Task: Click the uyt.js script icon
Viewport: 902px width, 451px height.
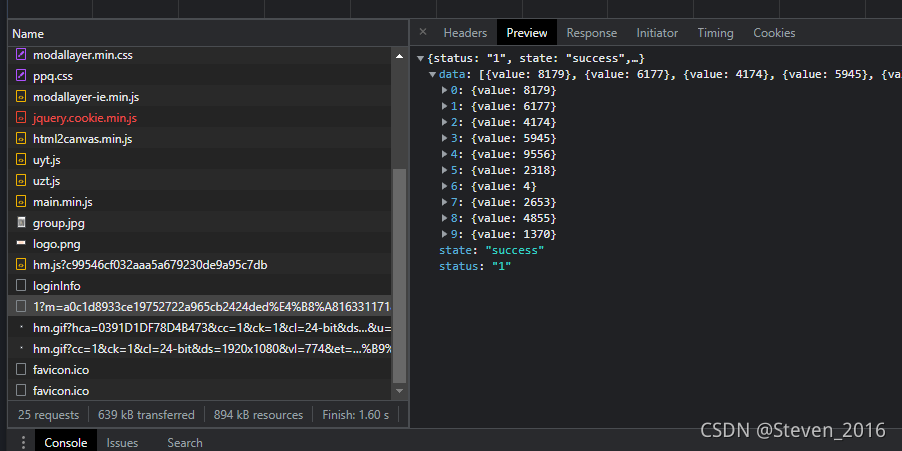Action: 21,160
